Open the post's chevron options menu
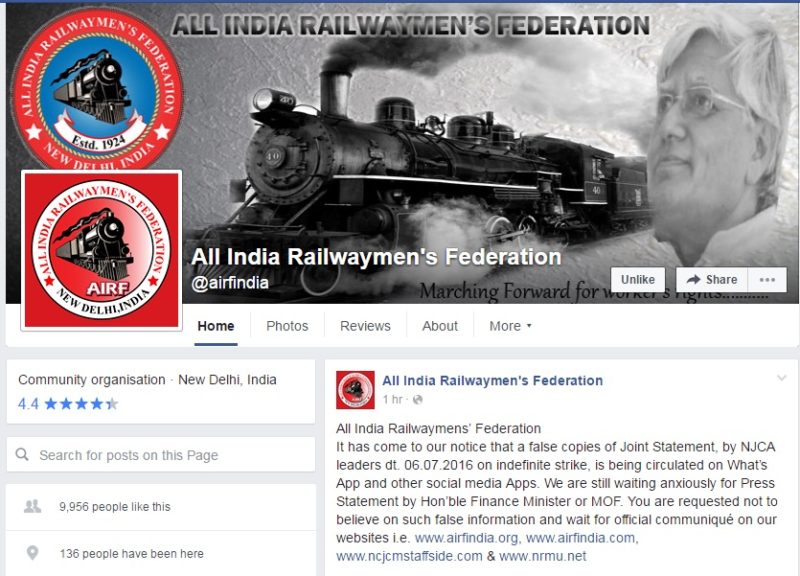 [781, 378]
